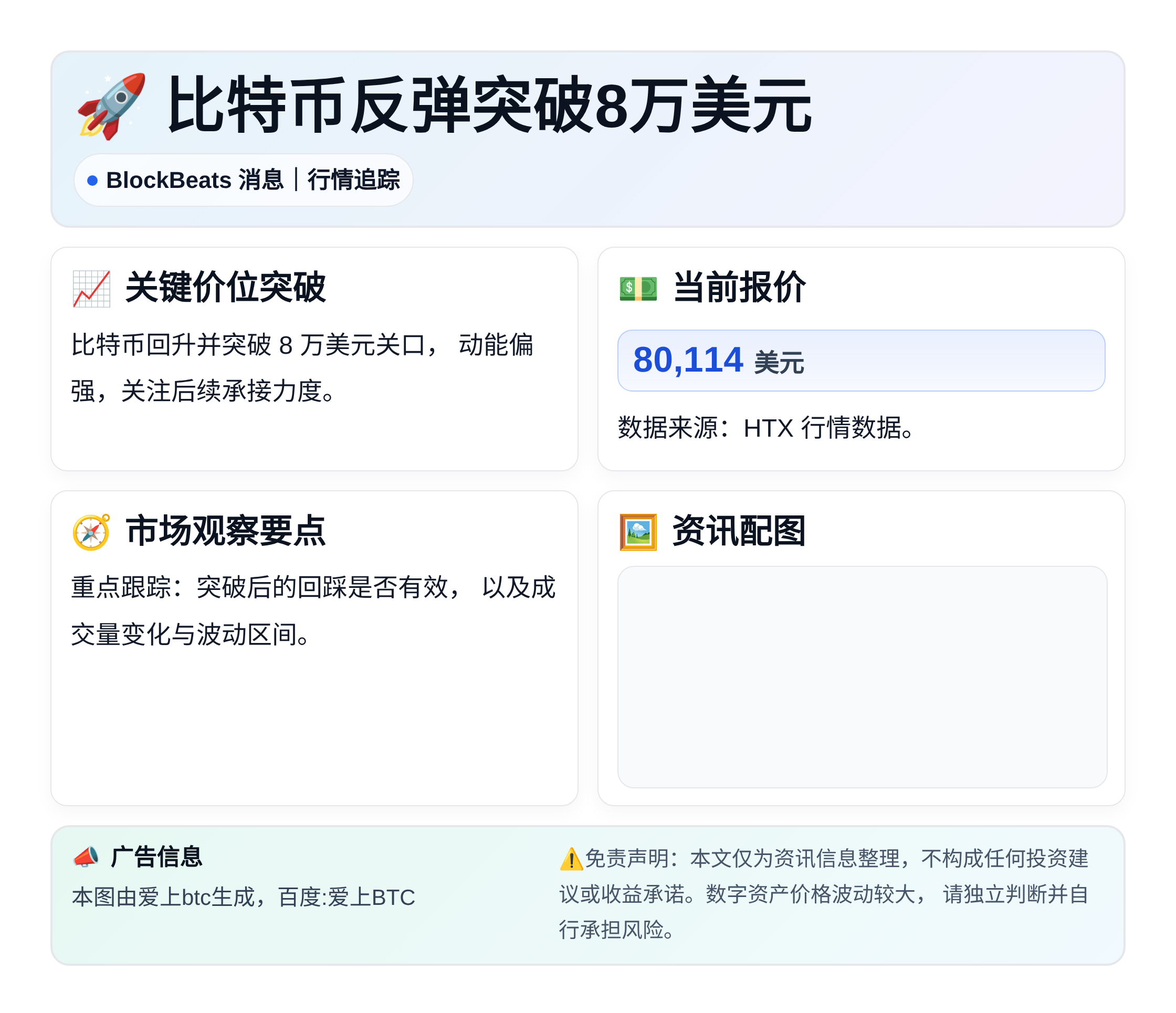Click the BlockBeats 消息｜行情追踪 badge
The height and width of the screenshot is (1013, 1176).
tap(243, 180)
